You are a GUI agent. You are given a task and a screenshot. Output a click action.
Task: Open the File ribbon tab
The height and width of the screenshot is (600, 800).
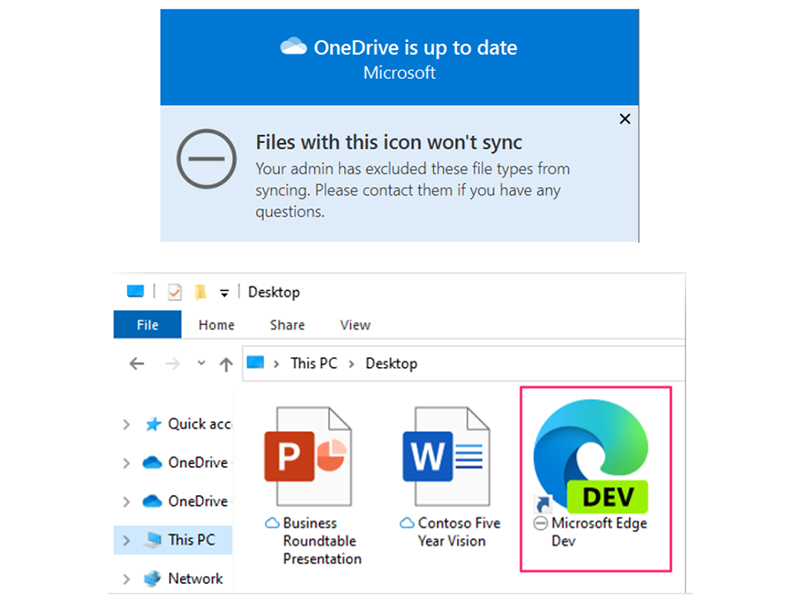(x=147, y=325)
